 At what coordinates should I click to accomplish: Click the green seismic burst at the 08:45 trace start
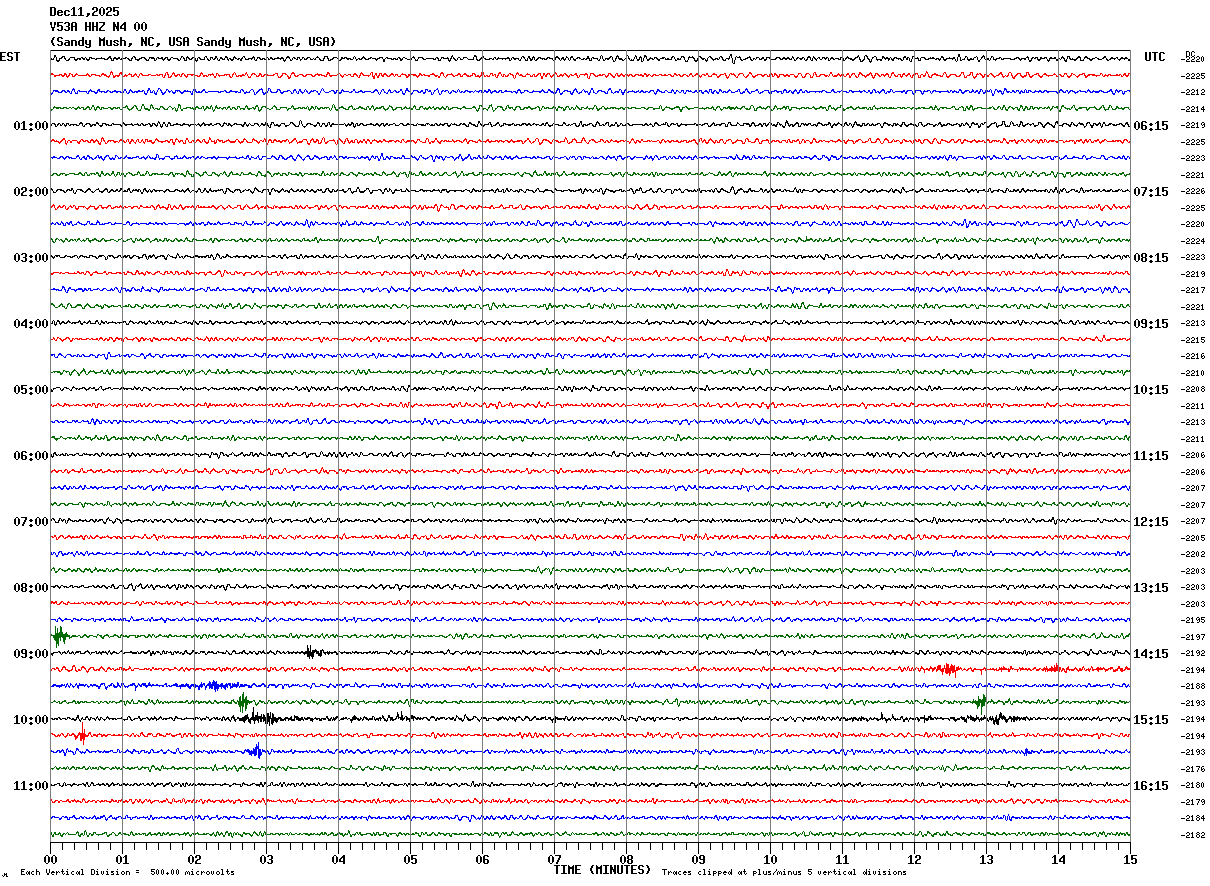(x=59, y=636)
